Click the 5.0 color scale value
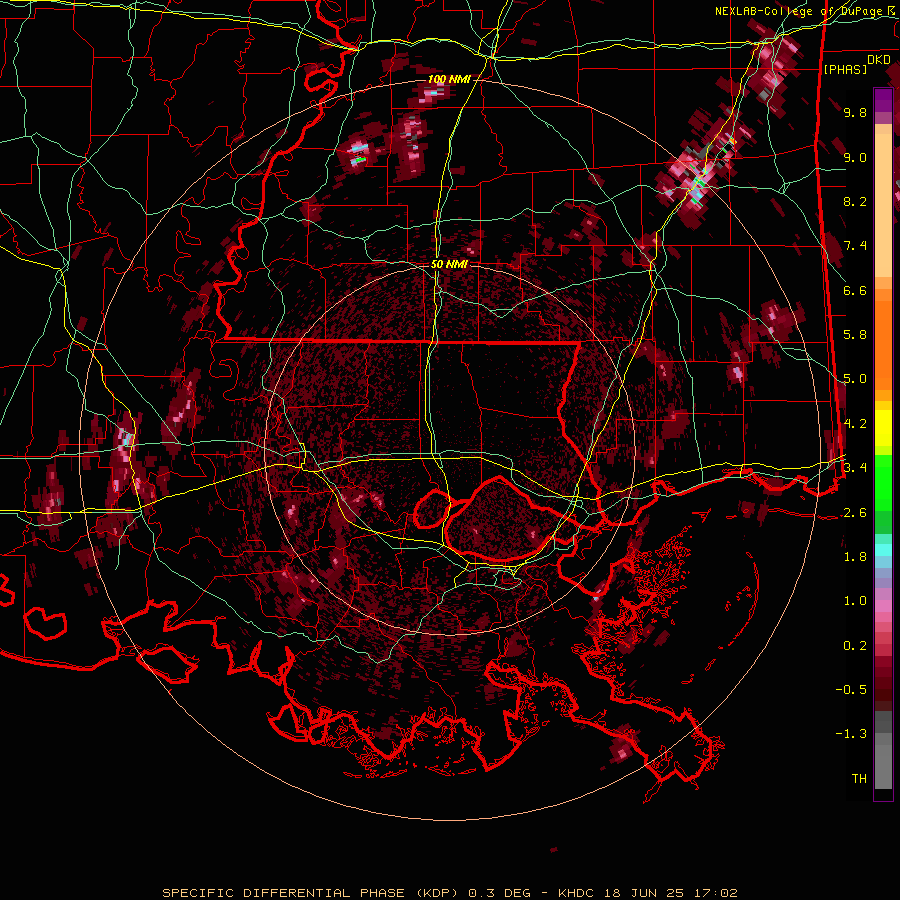The width and height of the screenshot is (900, 900). coord(855,379)
